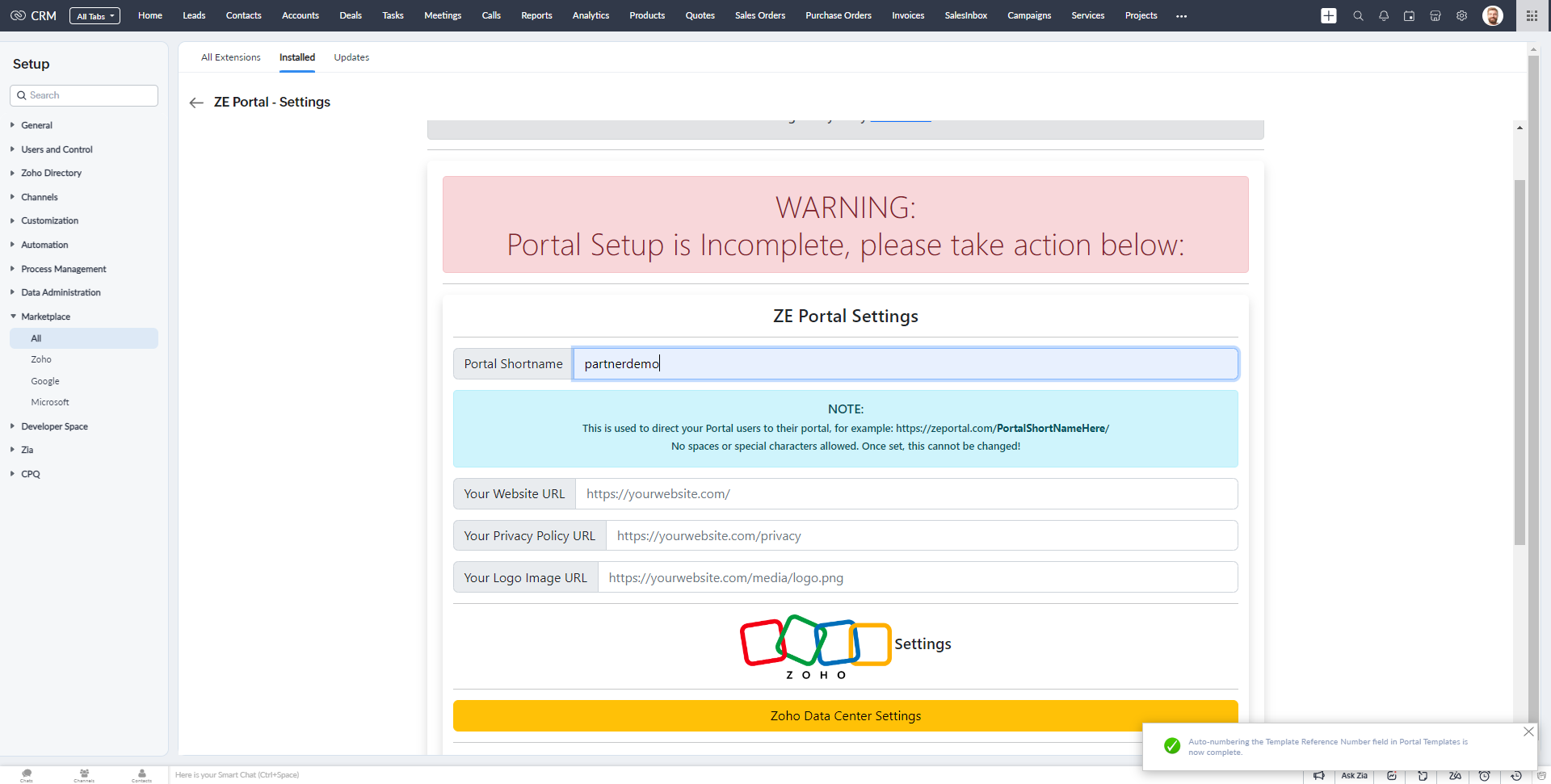The width and height of the screenshot is (1551, 784).
Task: Click the plus quick-create icon
Action: [x=1329, y=15]
